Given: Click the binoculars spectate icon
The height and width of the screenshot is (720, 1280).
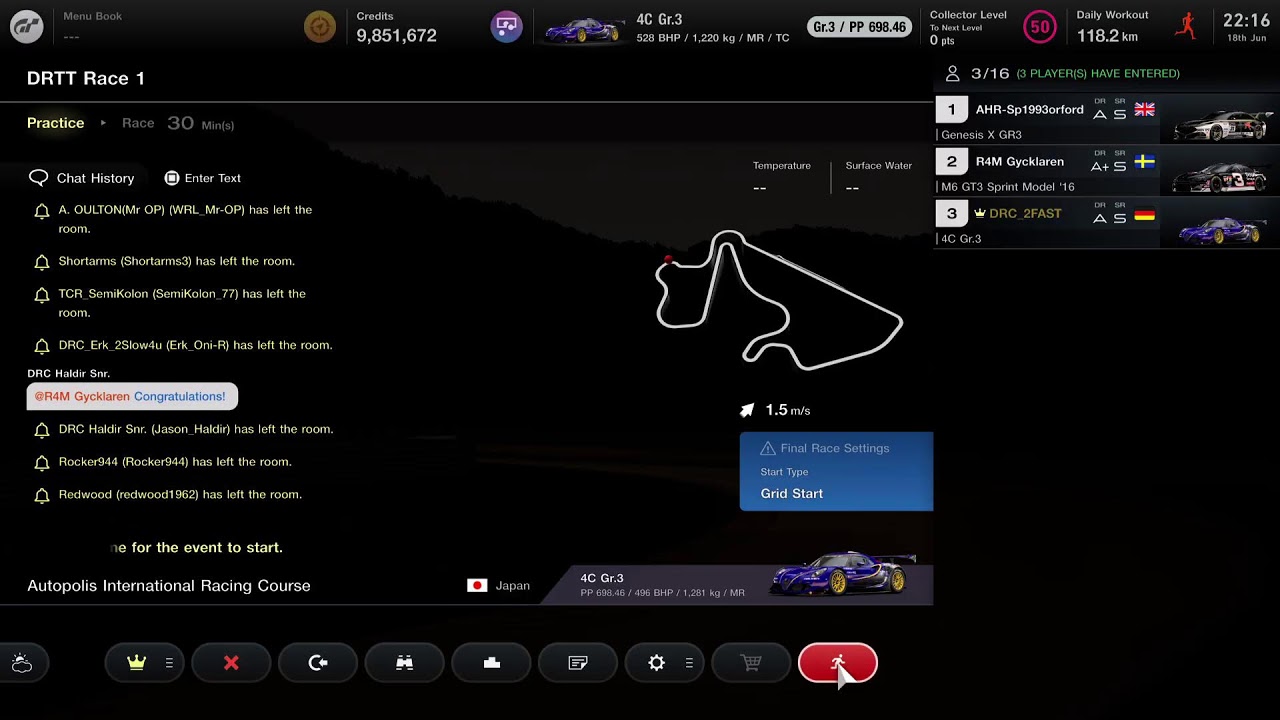Looking at the screenshot, I should click(x=405, y=663).
